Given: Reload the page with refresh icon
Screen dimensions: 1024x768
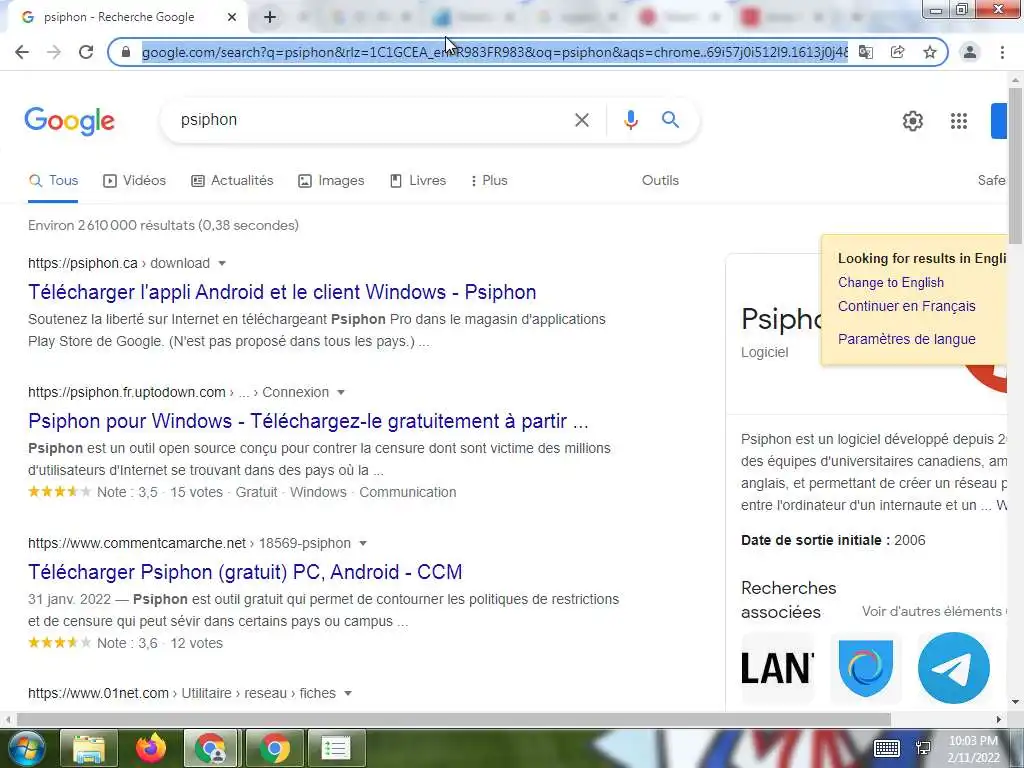Looking at the screenshot, I should click(86, 52).
